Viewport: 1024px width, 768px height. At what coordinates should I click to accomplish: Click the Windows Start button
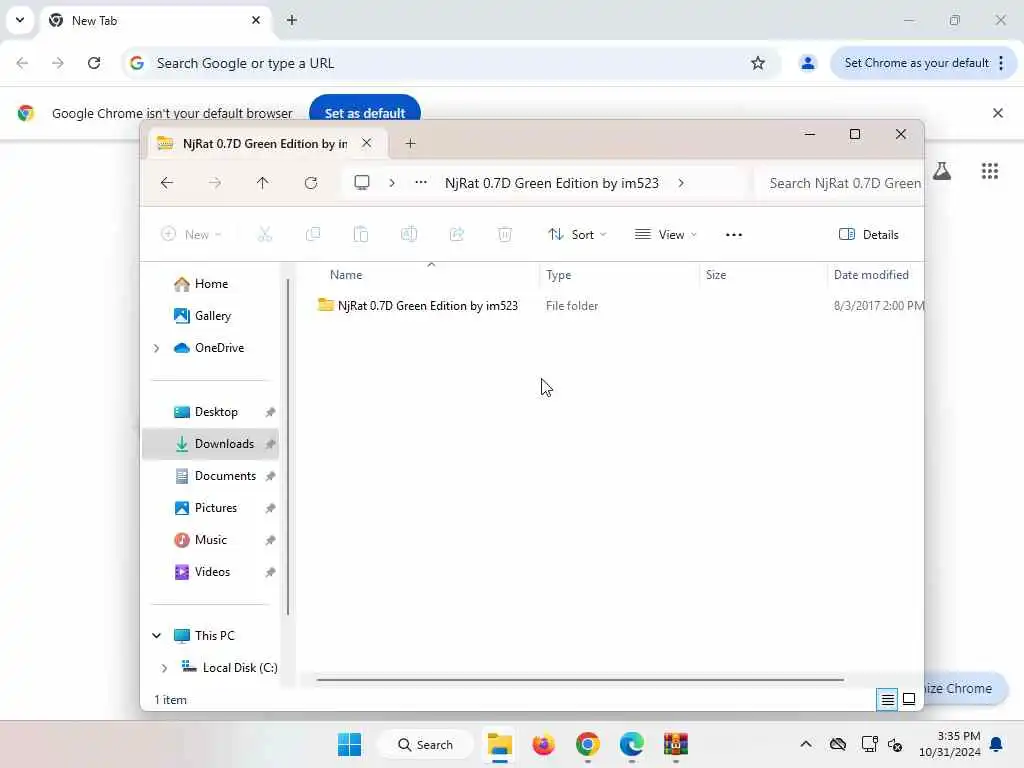349,744
